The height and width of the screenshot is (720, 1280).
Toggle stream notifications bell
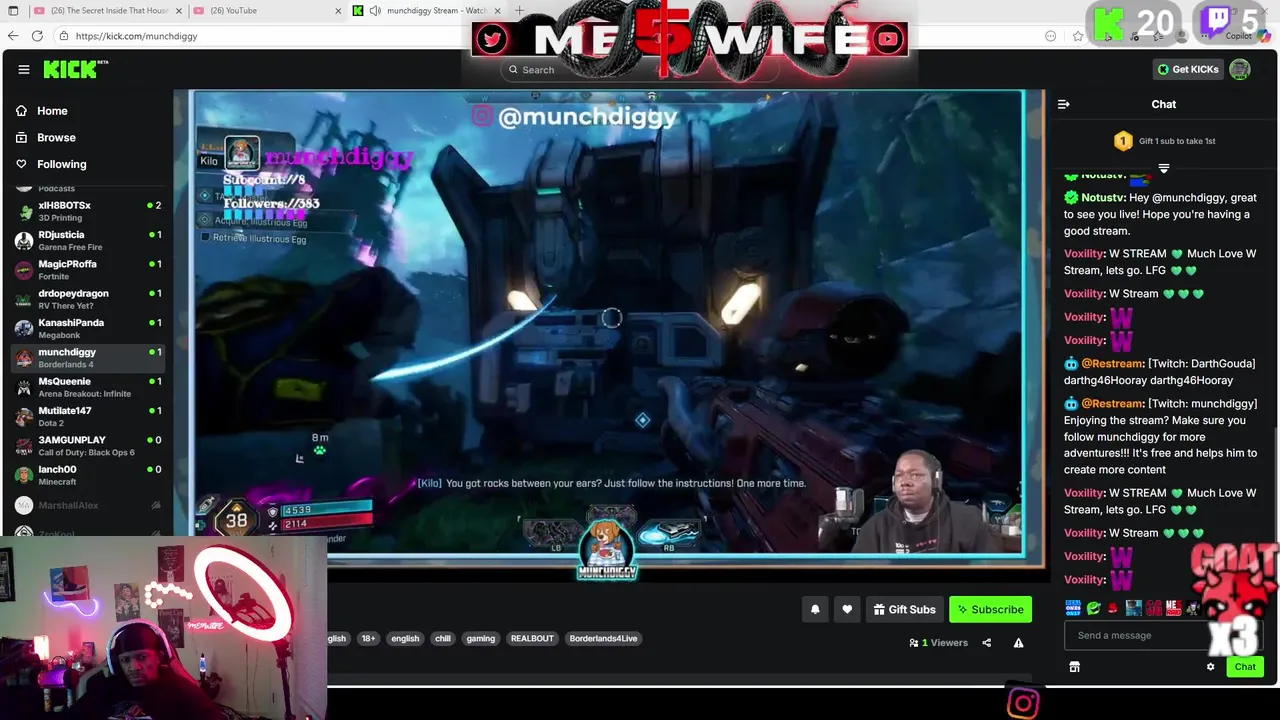(815, 609)
